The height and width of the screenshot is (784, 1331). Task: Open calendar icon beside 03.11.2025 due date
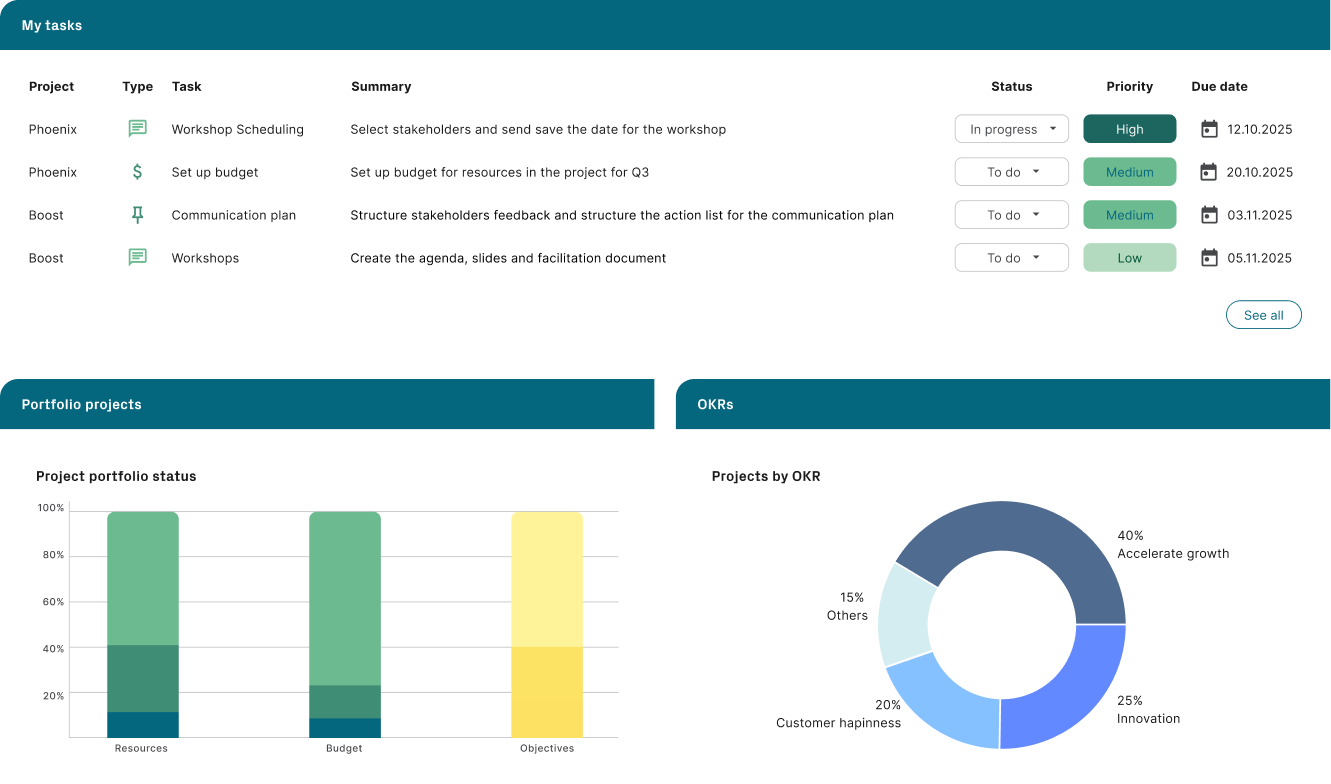(1209, 215)
